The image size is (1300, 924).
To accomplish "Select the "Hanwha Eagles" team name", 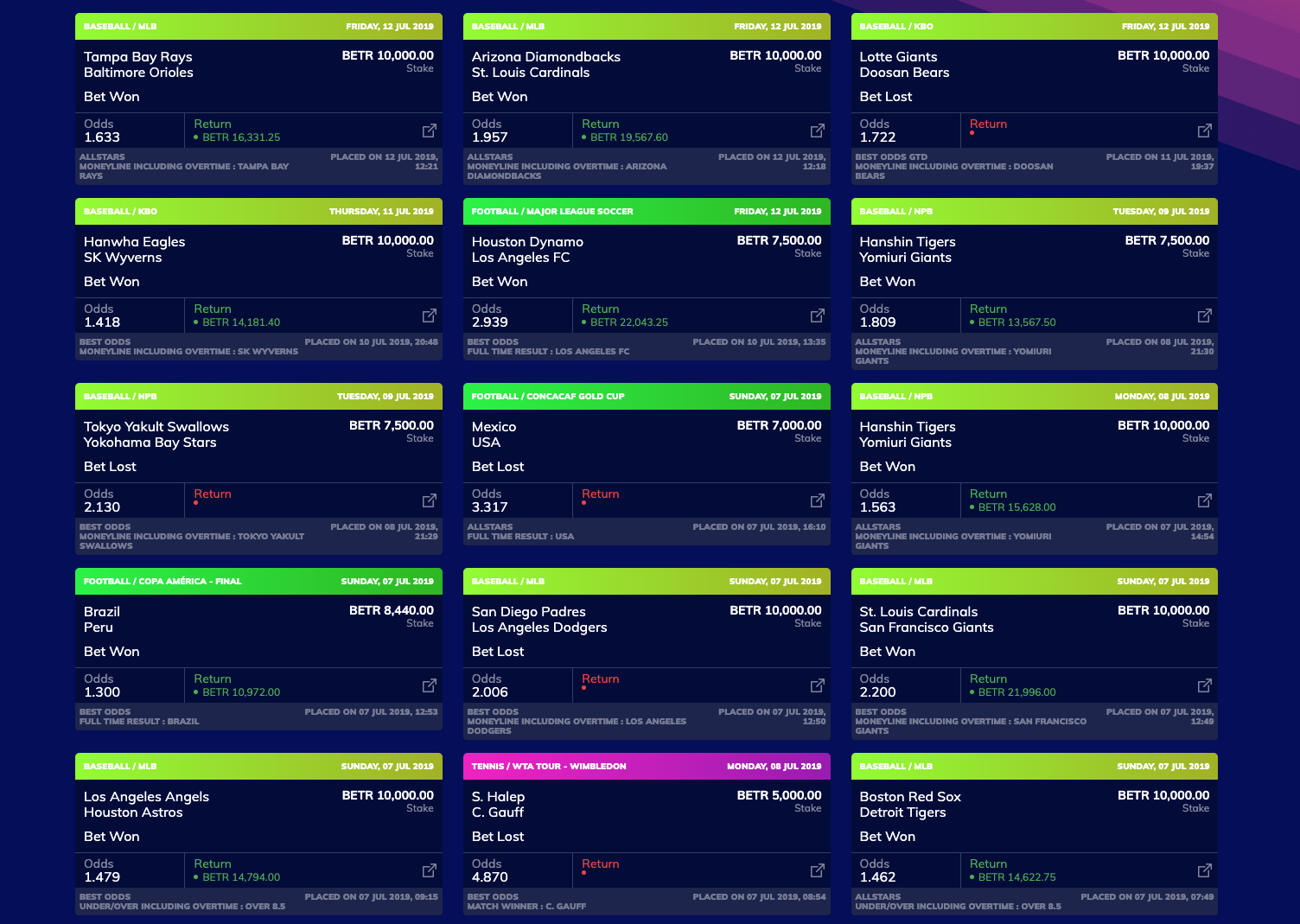I will [x=135, y=242].
